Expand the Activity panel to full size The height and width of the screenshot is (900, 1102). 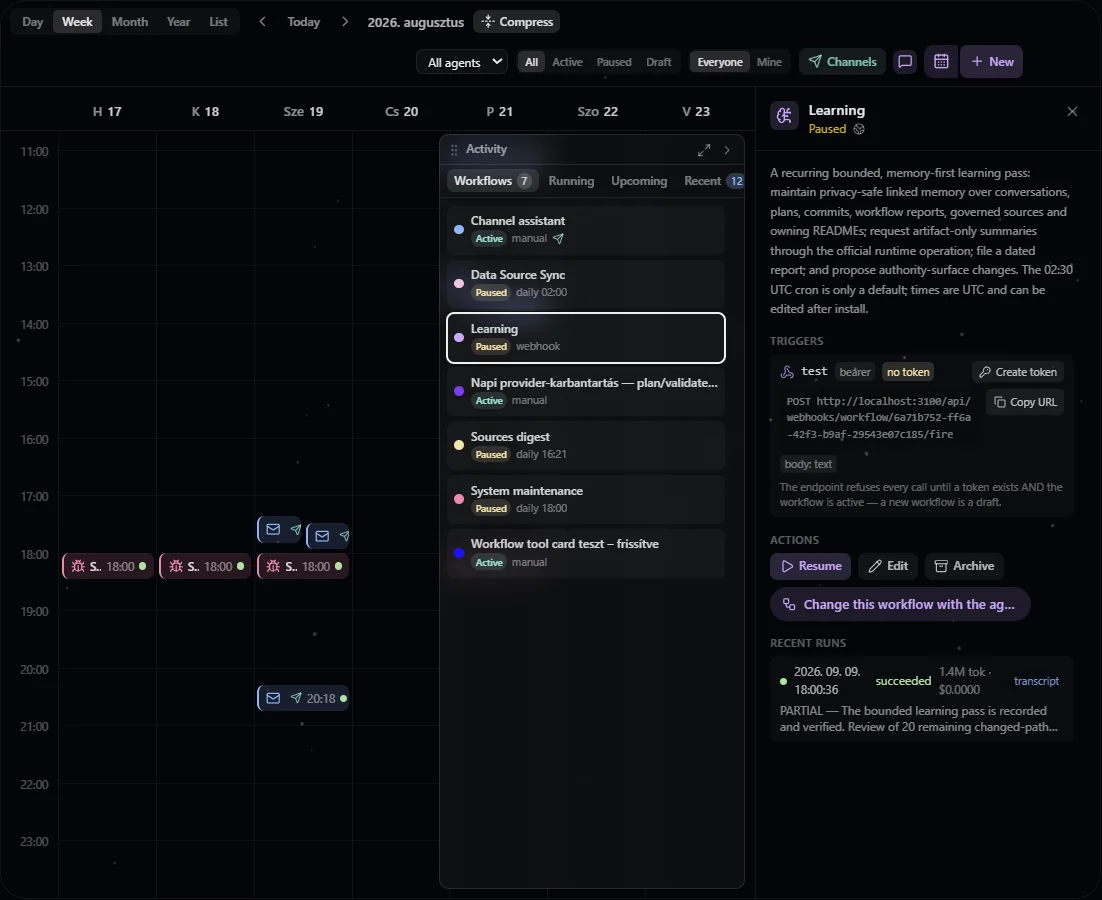[x=704, y=150]
